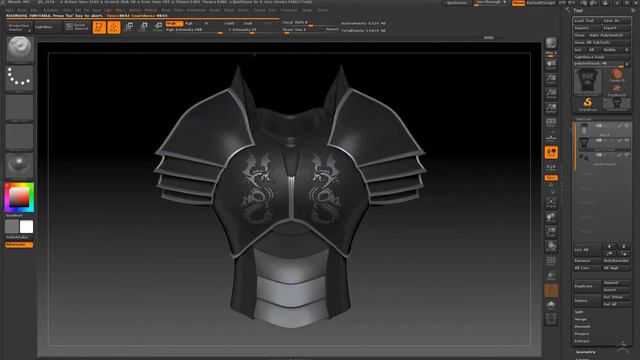Select the white main color swatch
This screenshot has height=360, width=640.
click(27, 227)
